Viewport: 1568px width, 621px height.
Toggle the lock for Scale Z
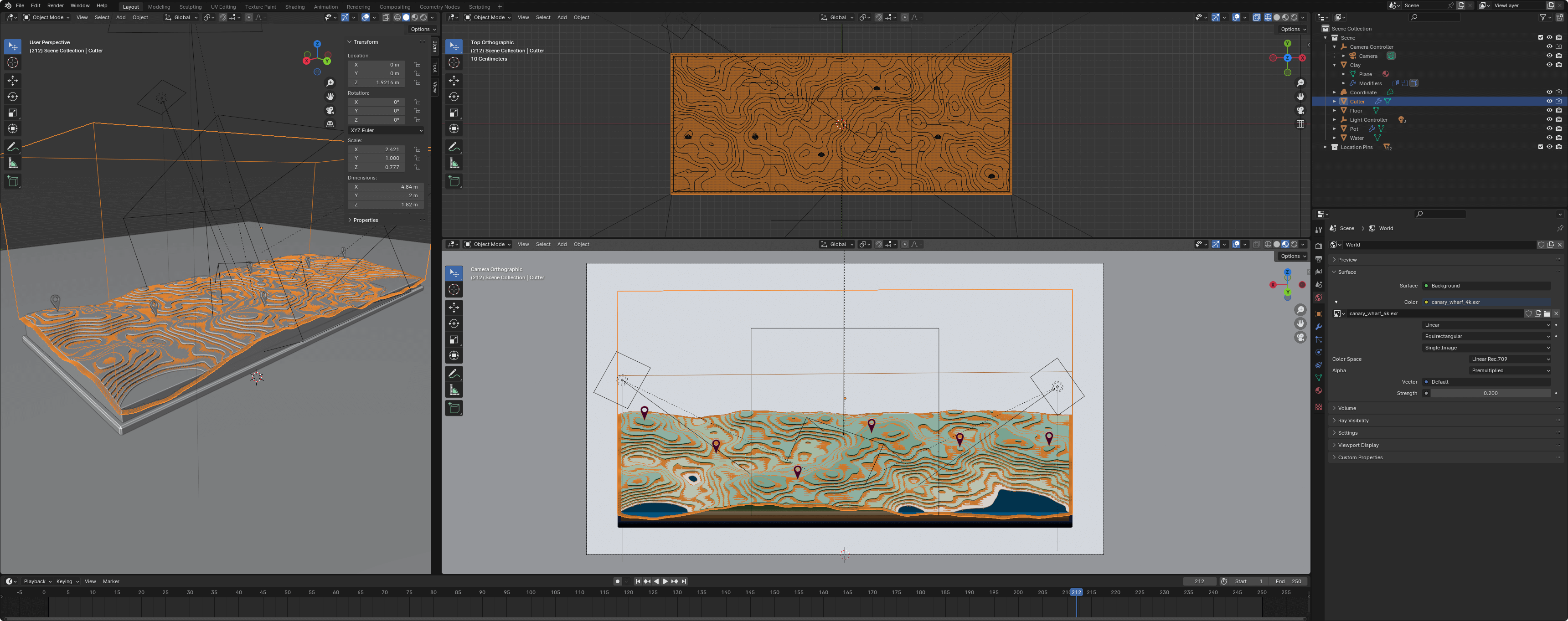[417, 167]
